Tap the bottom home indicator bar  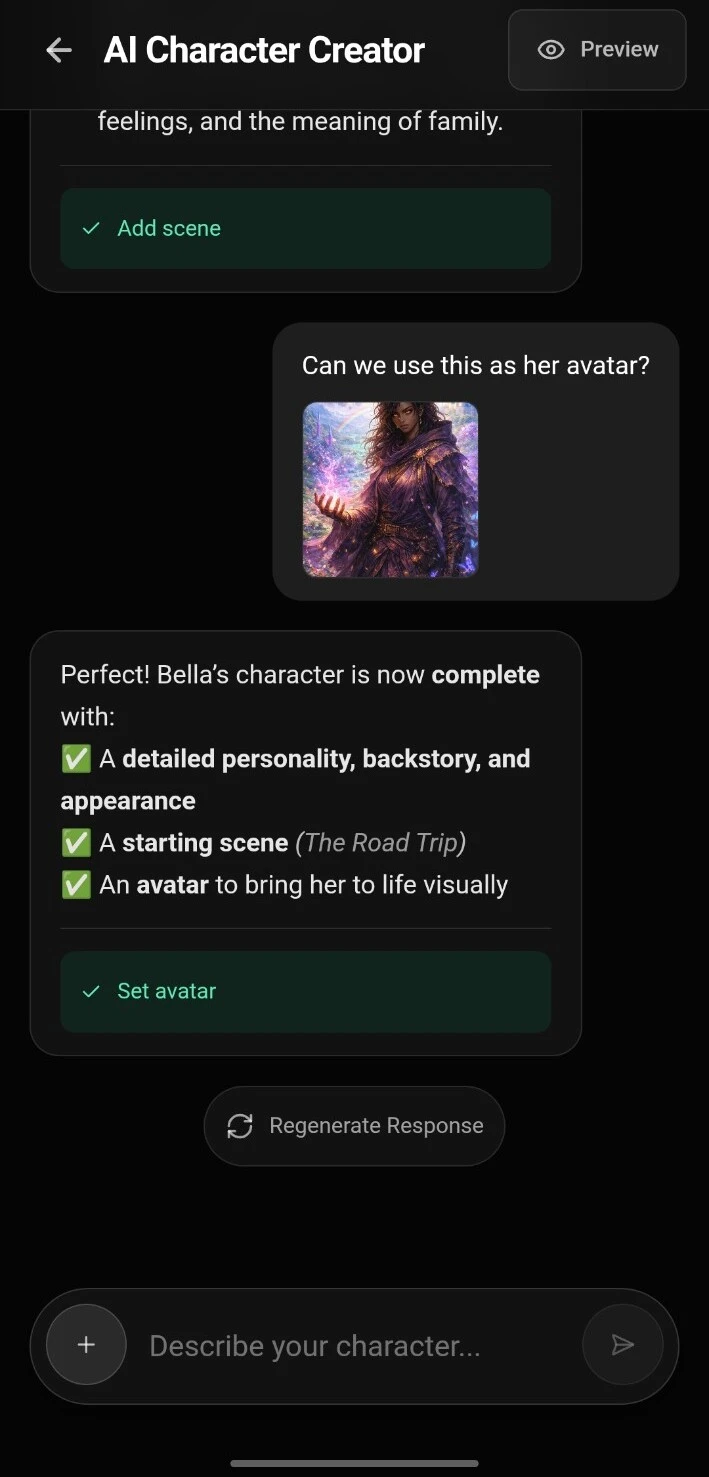[x=354, y=1463]
